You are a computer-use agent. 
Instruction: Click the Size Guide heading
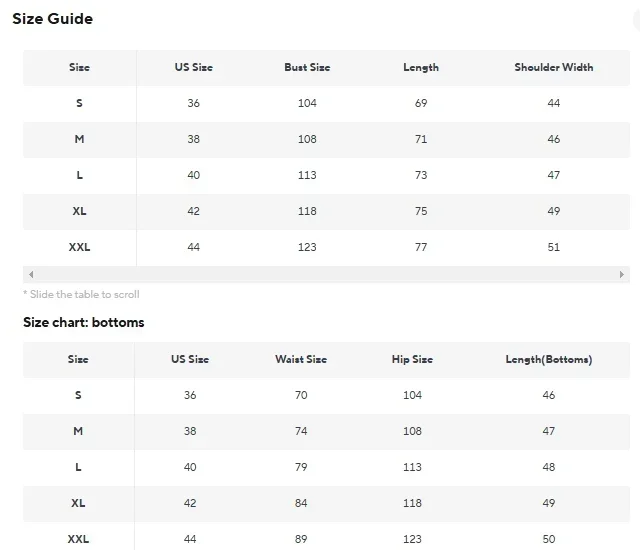click(x=53, y=19)
